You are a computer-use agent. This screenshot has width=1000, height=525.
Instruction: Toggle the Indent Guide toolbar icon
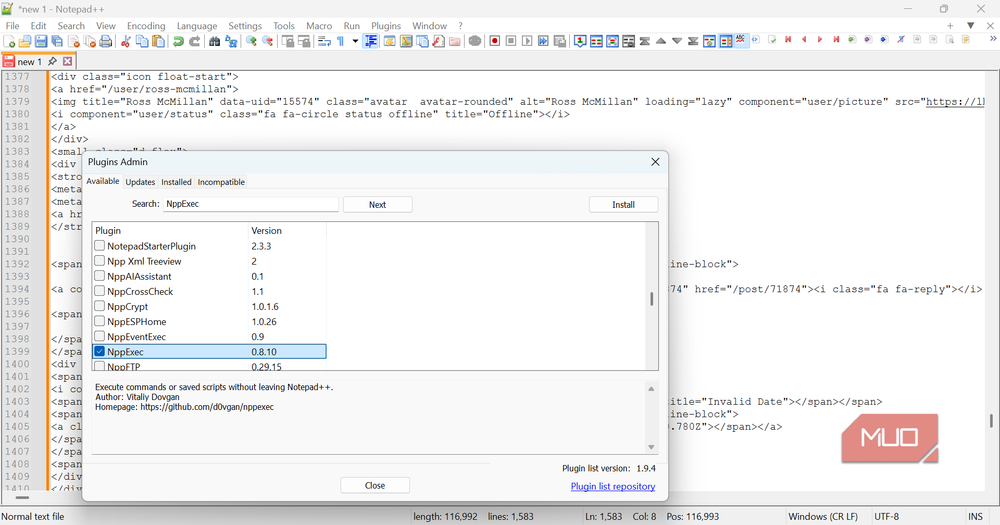point(371,41)
